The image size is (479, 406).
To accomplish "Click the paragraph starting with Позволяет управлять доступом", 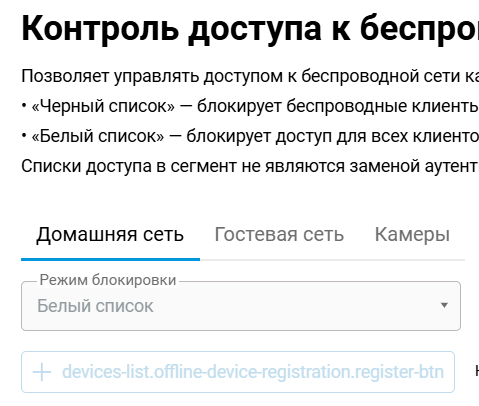I will coord(250,76).
